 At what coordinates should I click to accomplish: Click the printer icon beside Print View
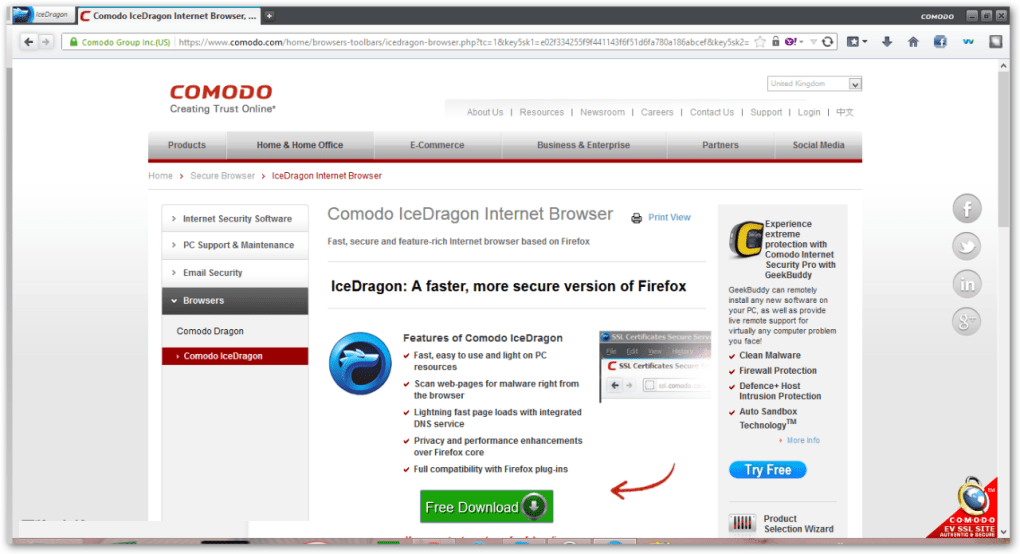coord(636,218)
